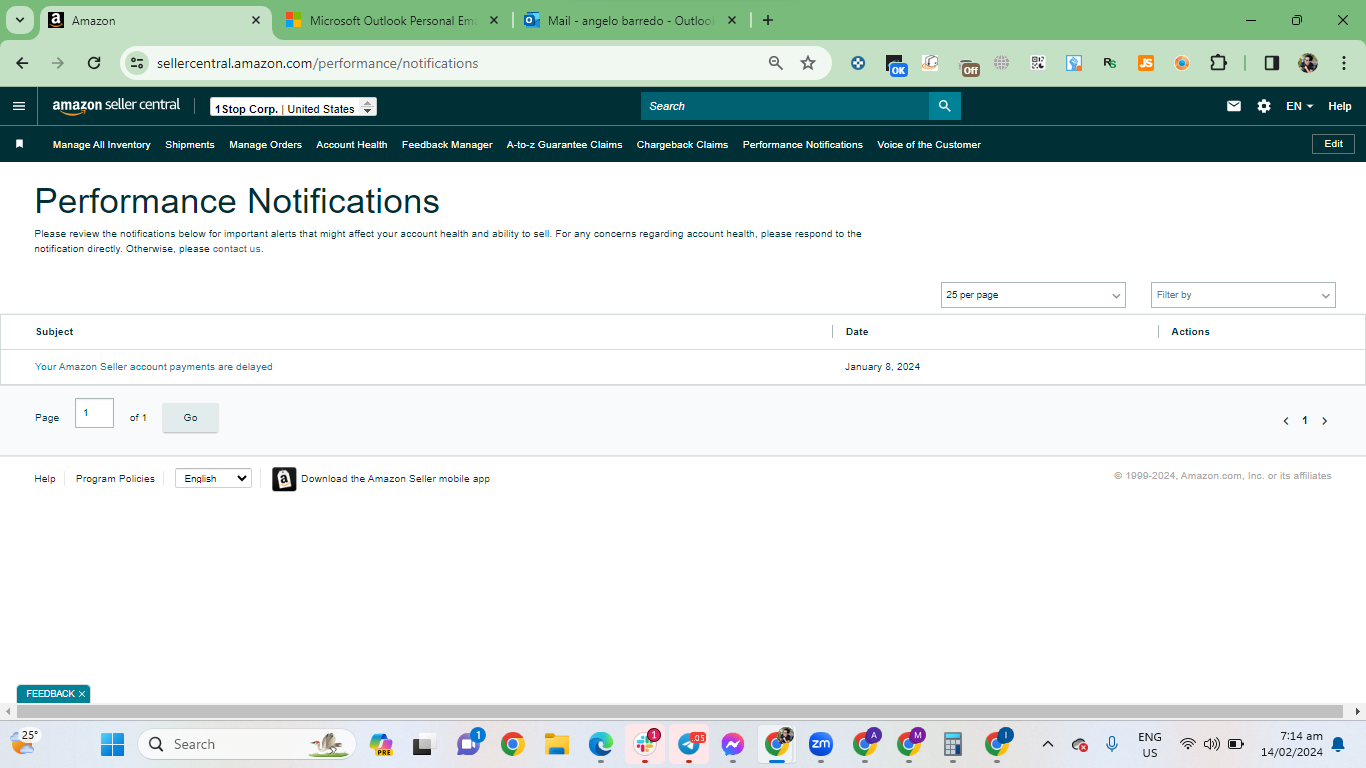1366x768 pixels.
Task: Close the Microsoft Outlook Personal Email tab
Action: (494, 20)
